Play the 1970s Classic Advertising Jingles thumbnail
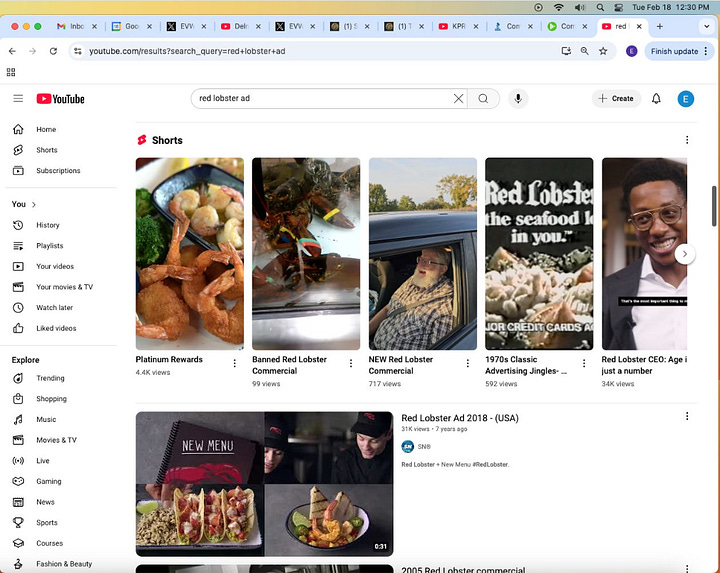 [539, 254]
